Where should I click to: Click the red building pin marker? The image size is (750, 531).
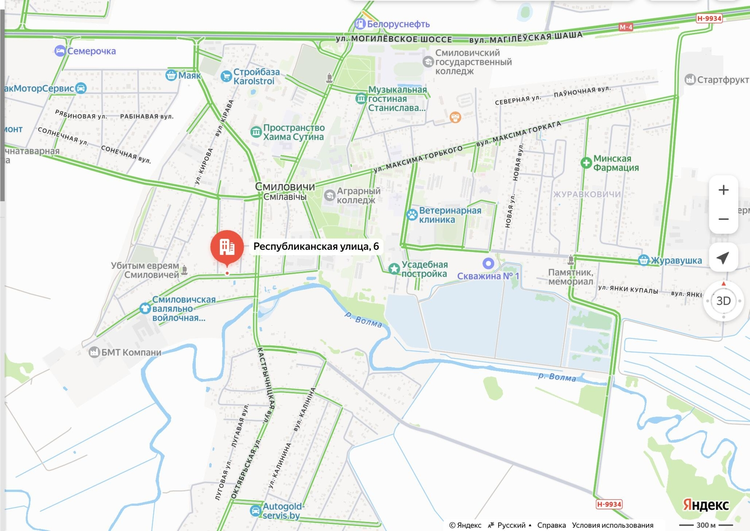tap(227, 248)
